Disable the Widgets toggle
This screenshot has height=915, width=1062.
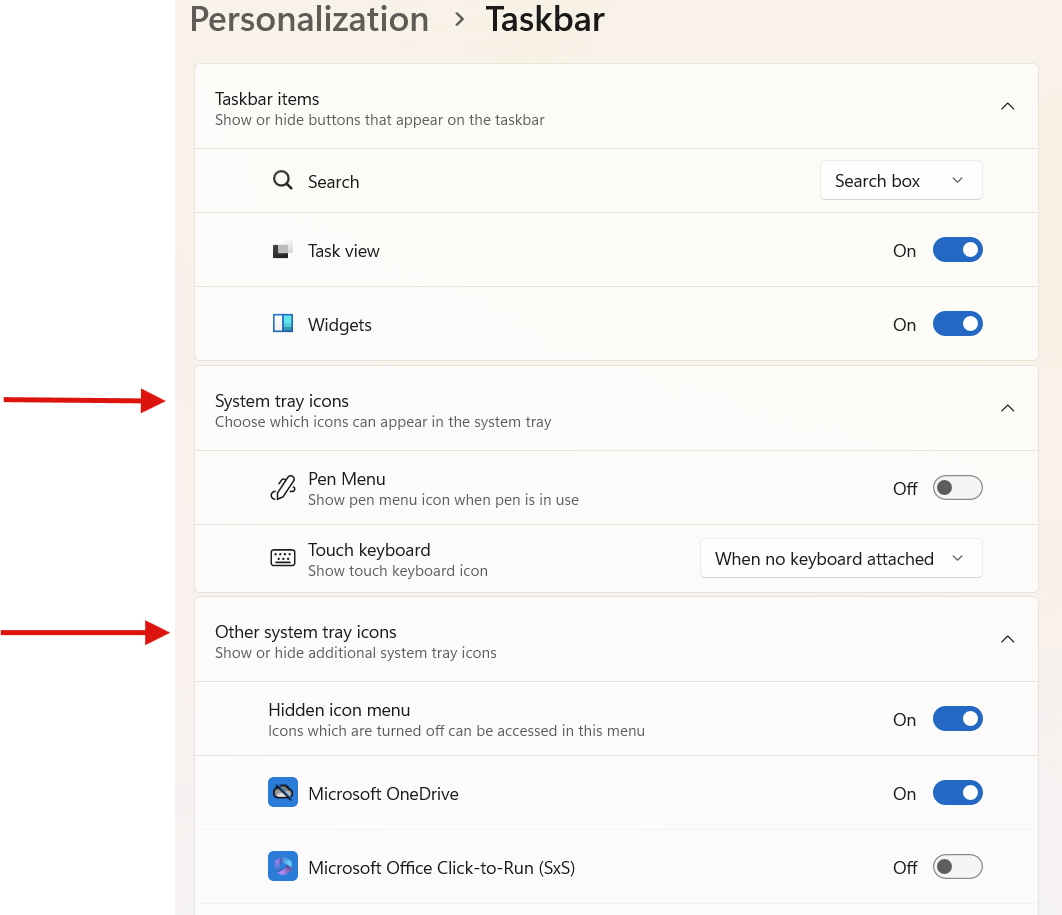coord(957,323)
